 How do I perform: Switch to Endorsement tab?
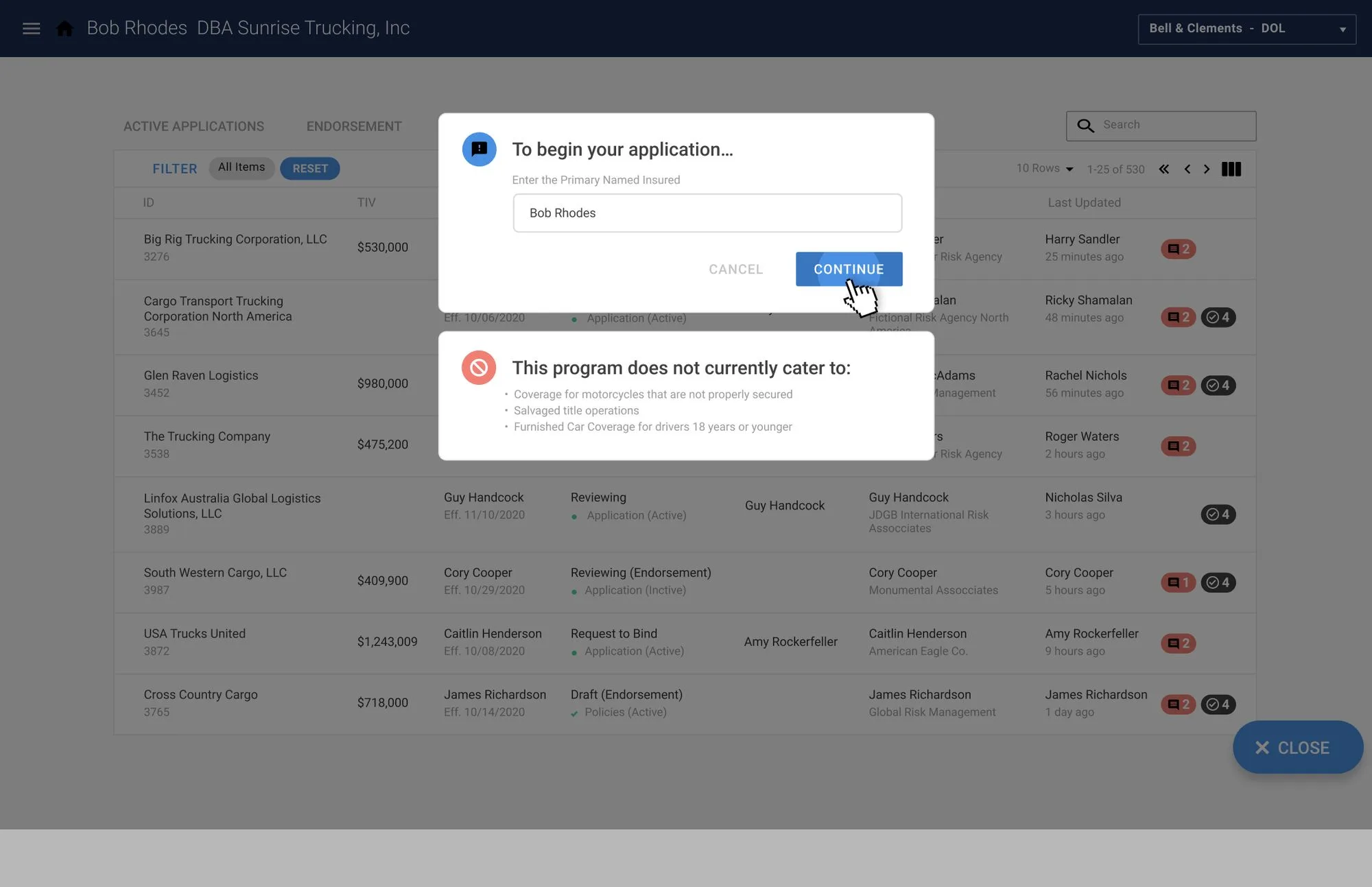click(x=354, y=126)
